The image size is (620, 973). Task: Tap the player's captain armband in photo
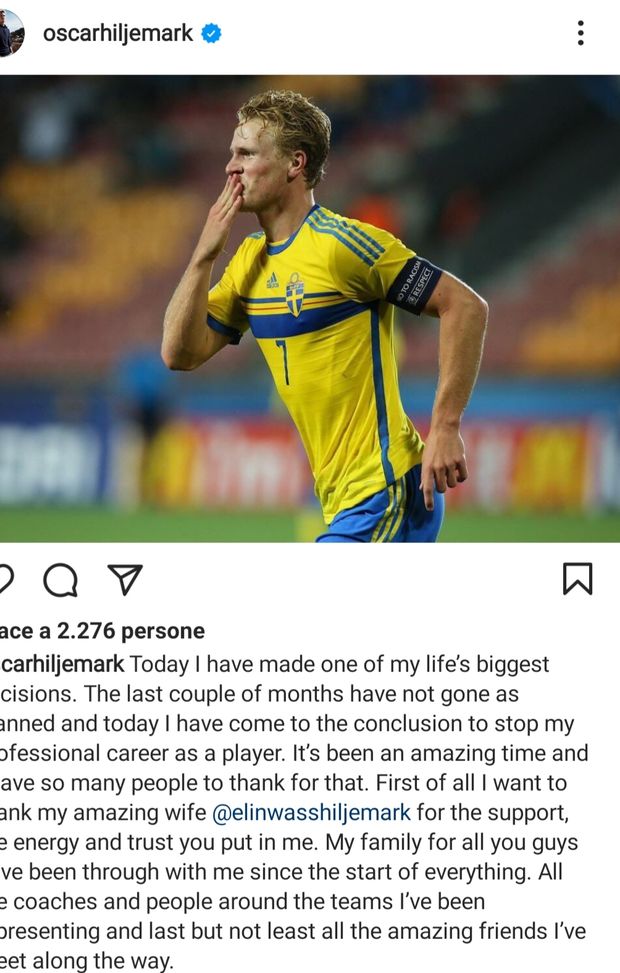tap(413, 284)
